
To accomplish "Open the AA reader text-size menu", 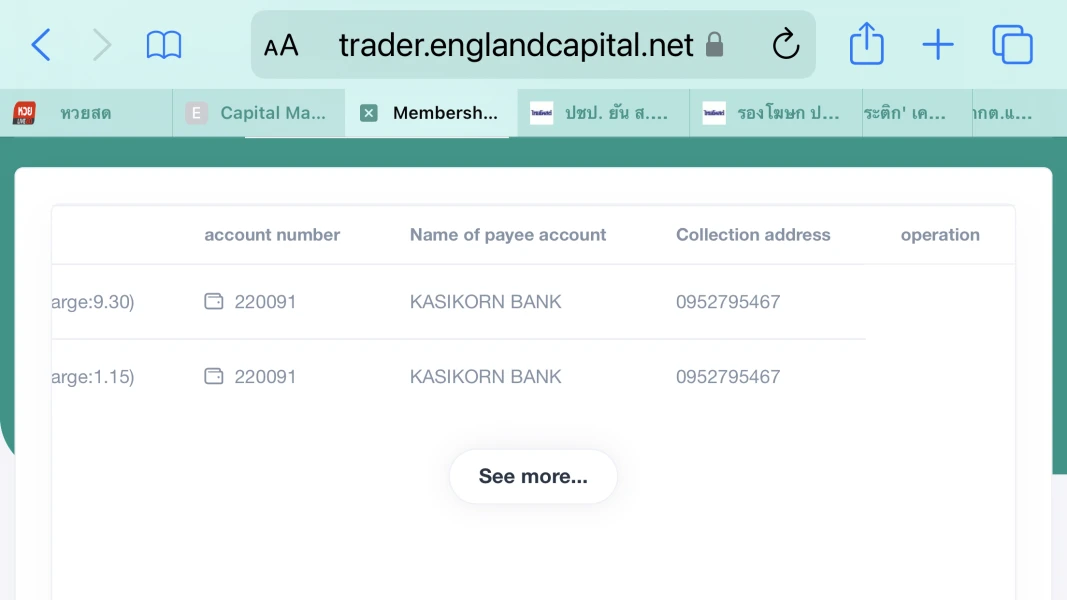I will pyautogui.click(x=281, y=46).
